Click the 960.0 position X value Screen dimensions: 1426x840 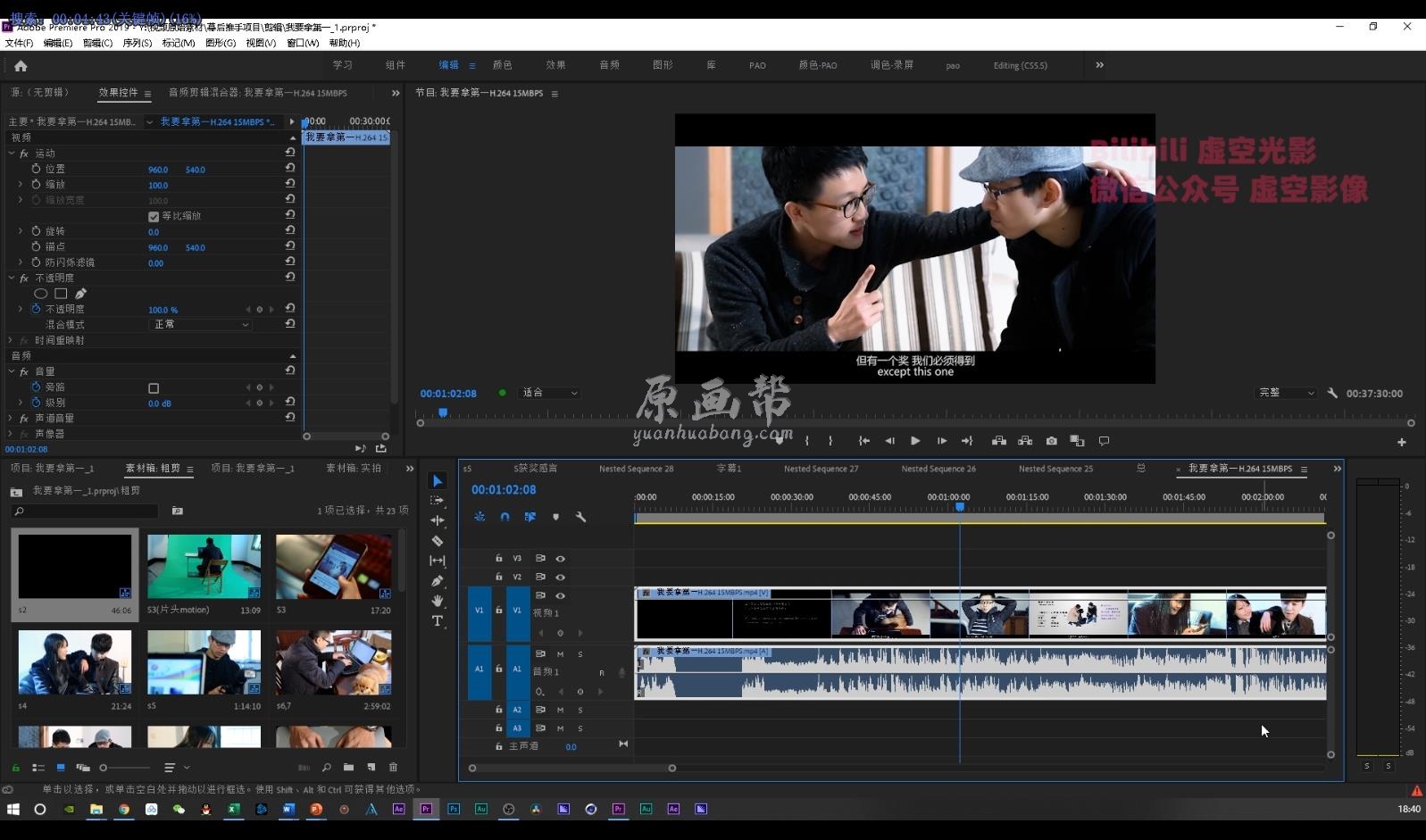(x=158, y=170)
